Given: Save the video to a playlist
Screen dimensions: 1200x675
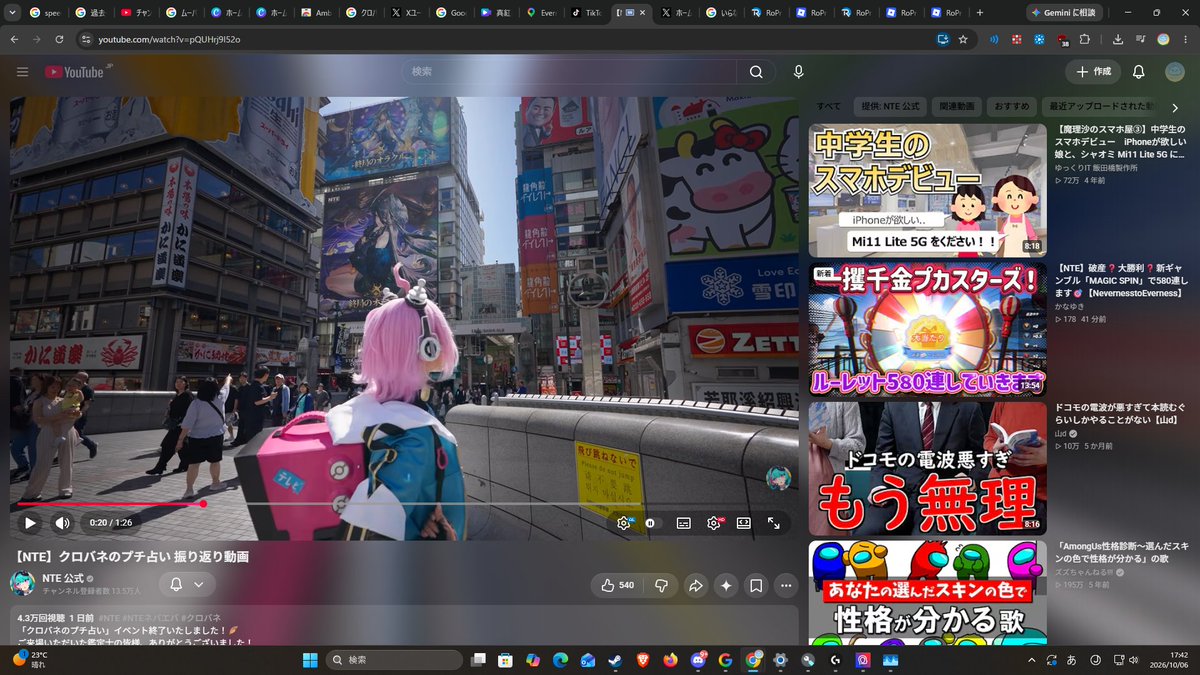Looking at the screenshot, I should pos(756,585).
